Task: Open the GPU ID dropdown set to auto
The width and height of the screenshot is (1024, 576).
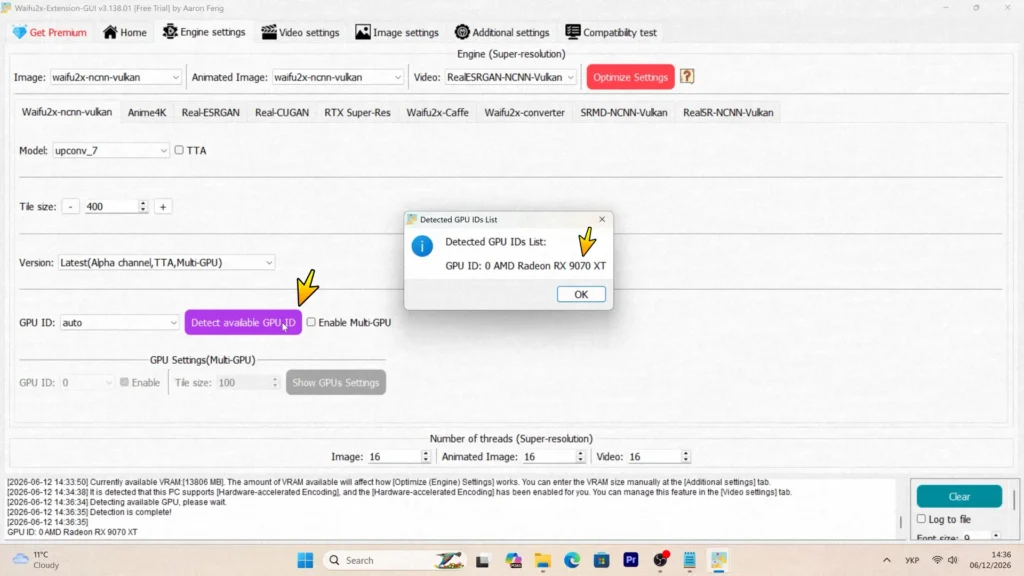Action: click(x=120, y=323)
